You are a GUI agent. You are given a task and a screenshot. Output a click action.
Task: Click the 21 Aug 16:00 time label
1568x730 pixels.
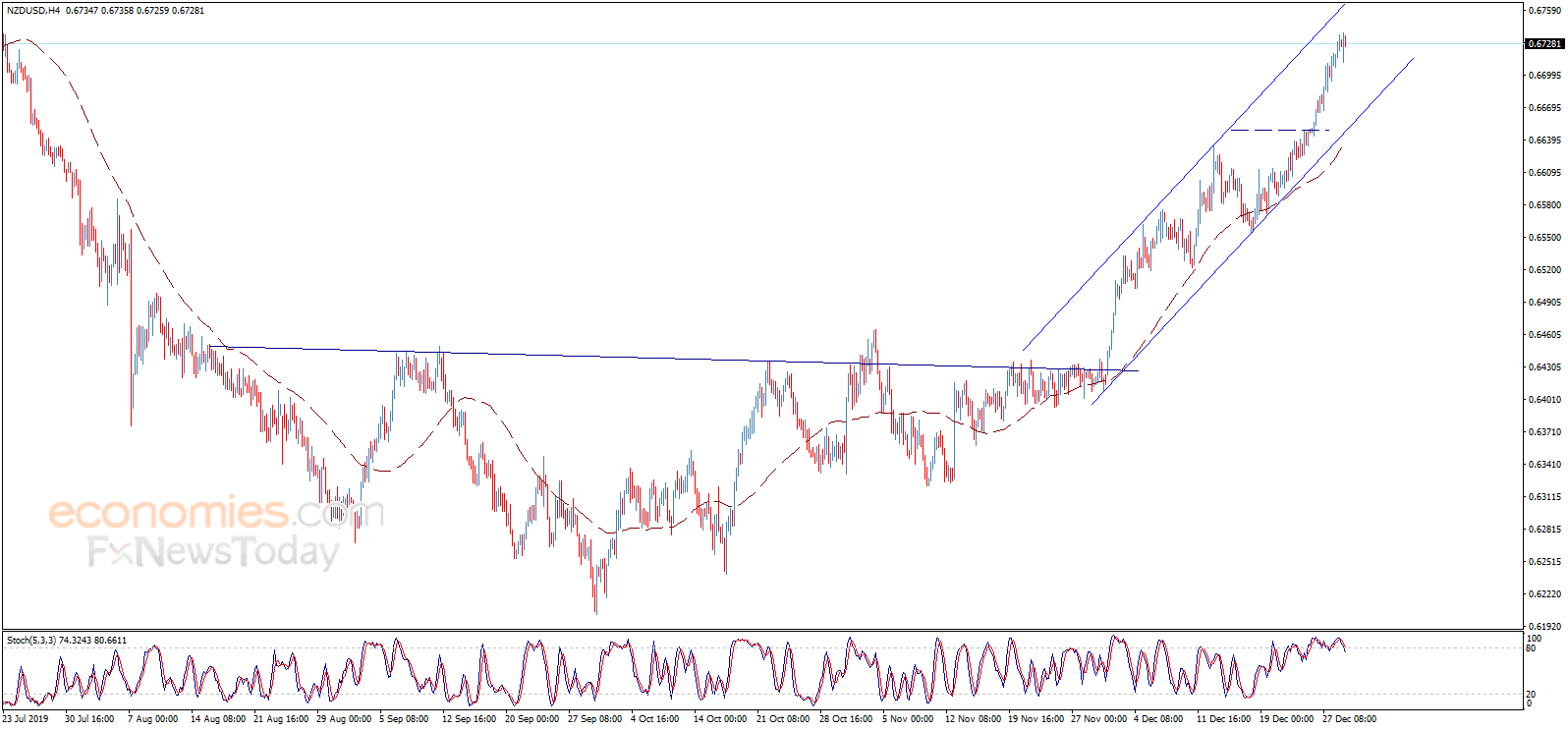click(280, 719)
